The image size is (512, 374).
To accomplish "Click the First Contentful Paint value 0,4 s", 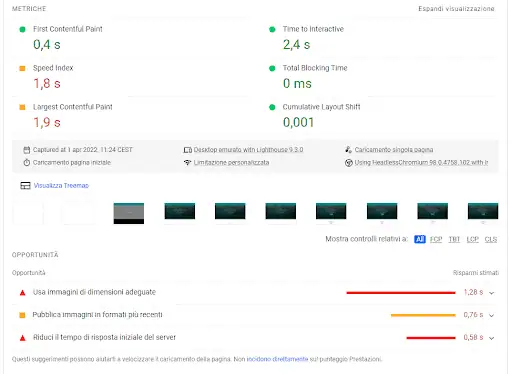I will pyautogui.click(x=47, y=45).
